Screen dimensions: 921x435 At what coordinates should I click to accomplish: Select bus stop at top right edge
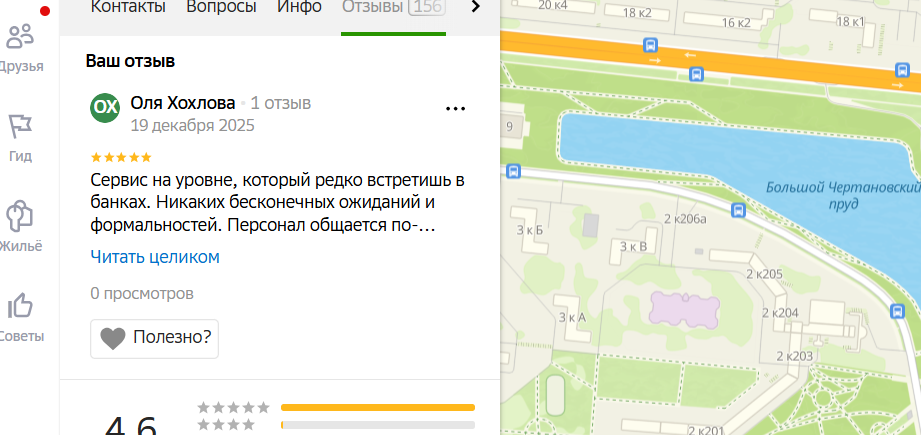902,70
